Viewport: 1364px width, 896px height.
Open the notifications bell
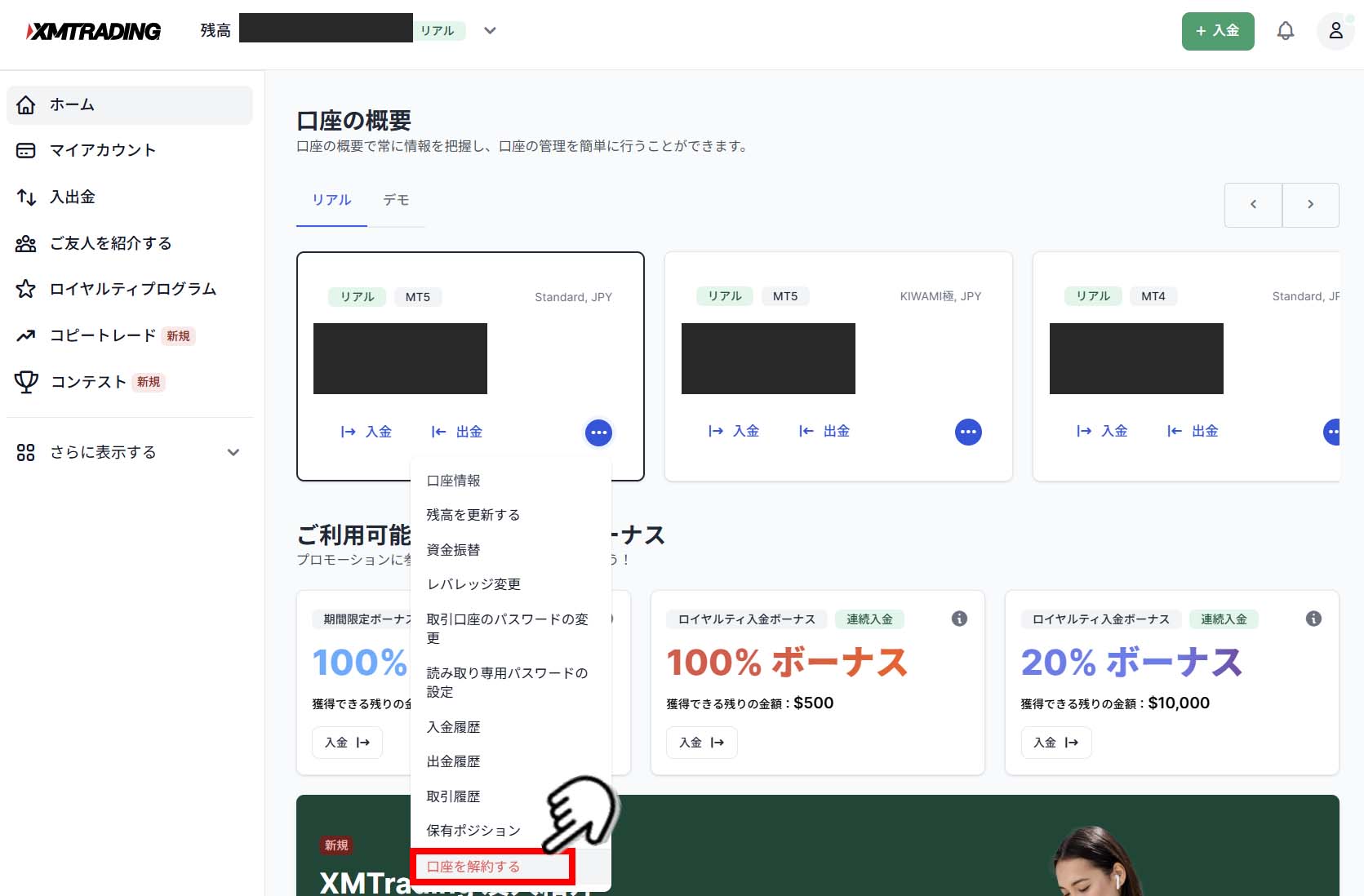[x=1286, y=31]
